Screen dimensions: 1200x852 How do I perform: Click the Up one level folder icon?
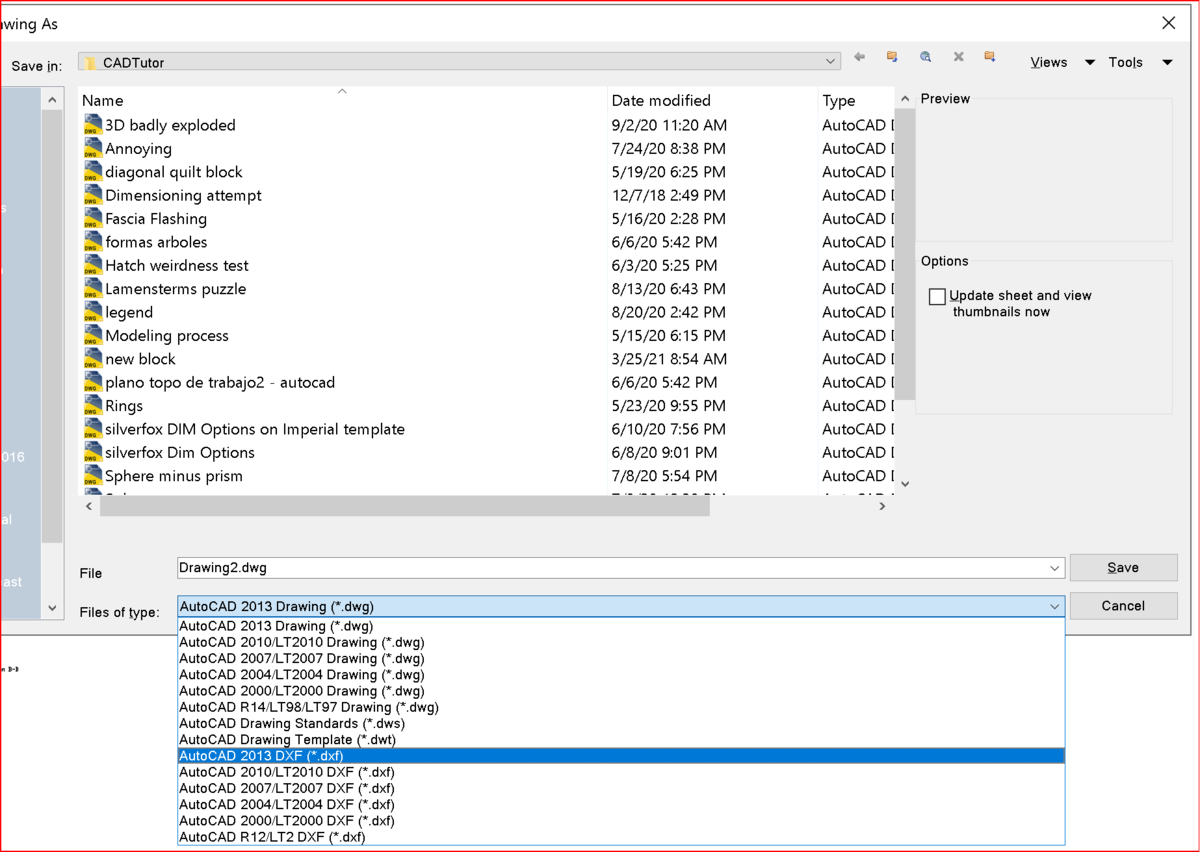point(892,58)
